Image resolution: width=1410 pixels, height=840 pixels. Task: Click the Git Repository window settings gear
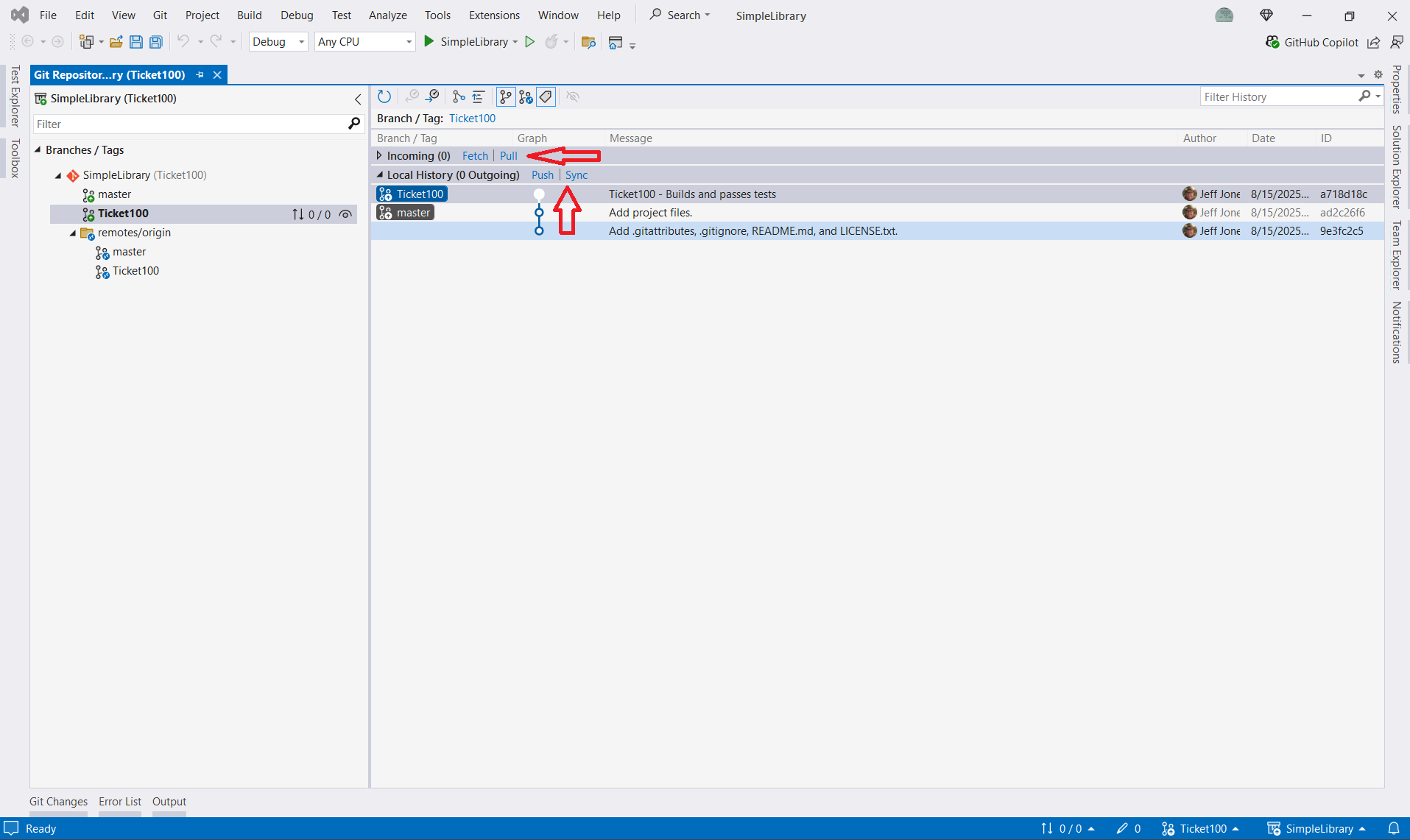[x=1378, y=74]
